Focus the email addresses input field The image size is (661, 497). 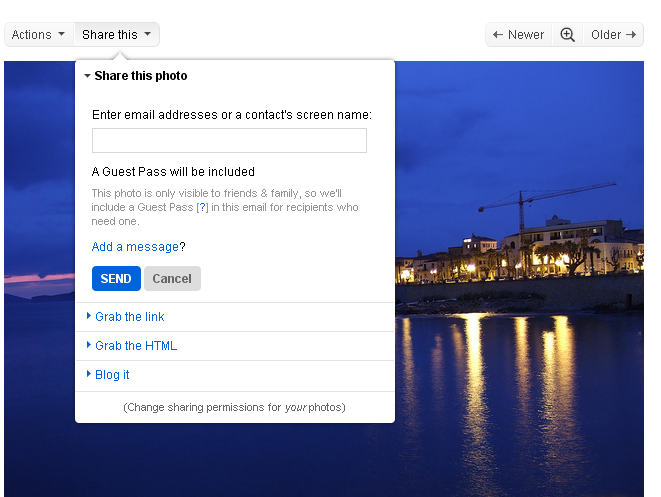(x=229, y=140)
